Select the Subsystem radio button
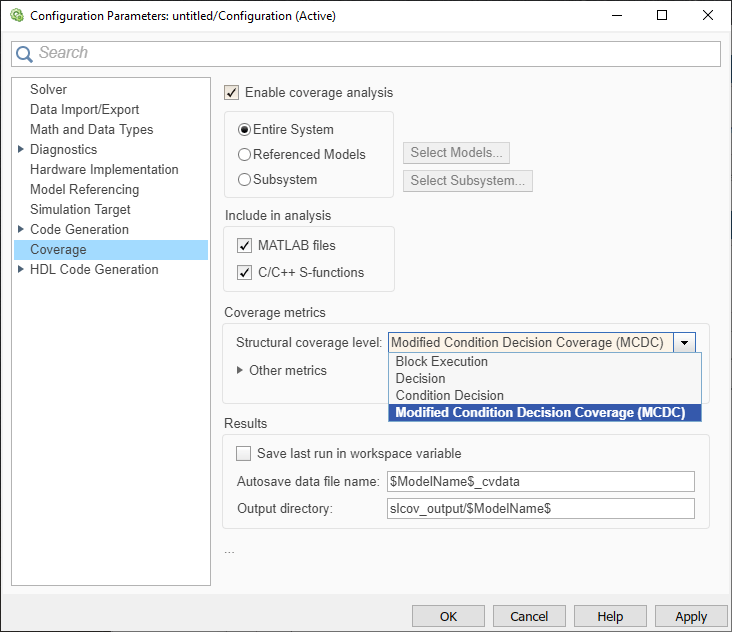 245,180
